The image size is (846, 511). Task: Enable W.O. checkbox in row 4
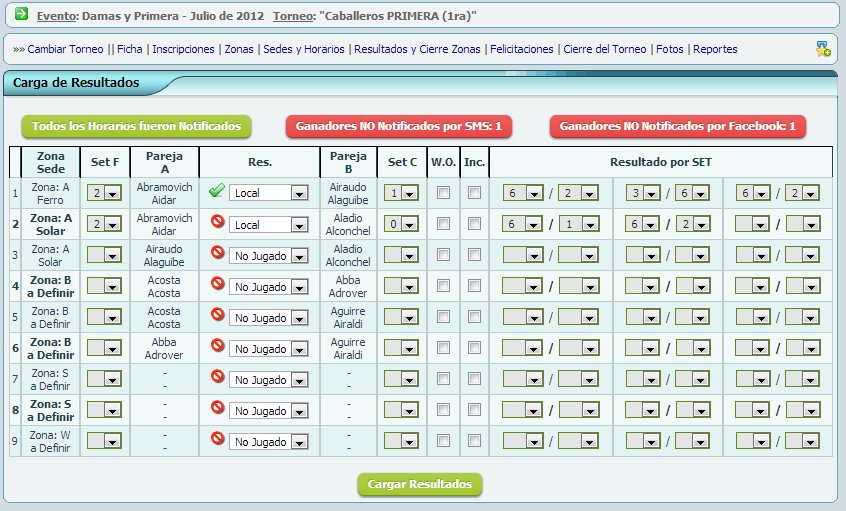point(443,286)
